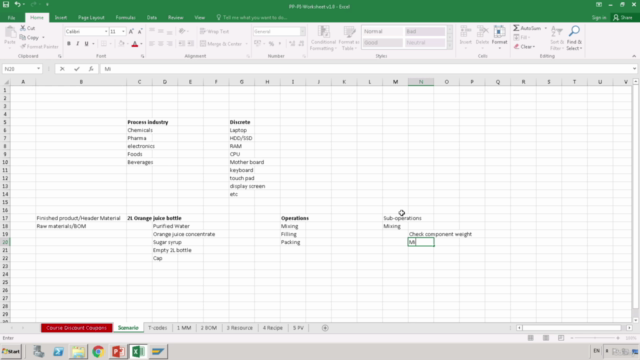Switch to the Formulas tab
The image size is (640, 360).
[125, 18]
